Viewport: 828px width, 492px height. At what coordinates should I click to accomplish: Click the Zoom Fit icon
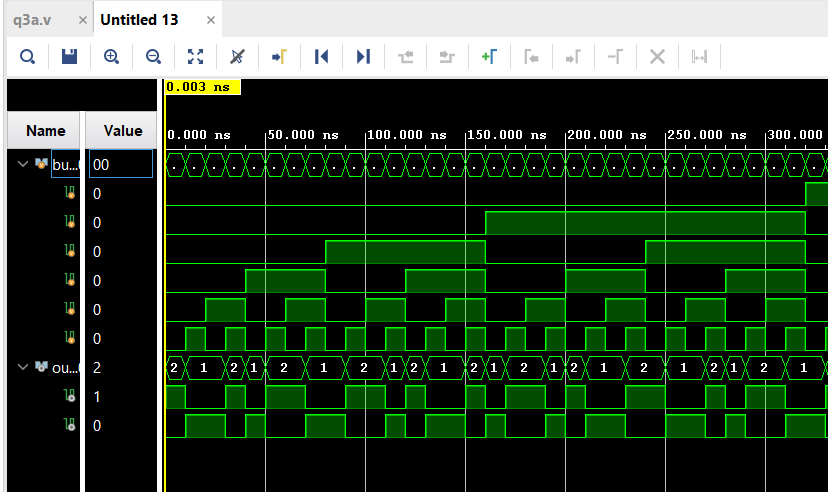point(195,57)
